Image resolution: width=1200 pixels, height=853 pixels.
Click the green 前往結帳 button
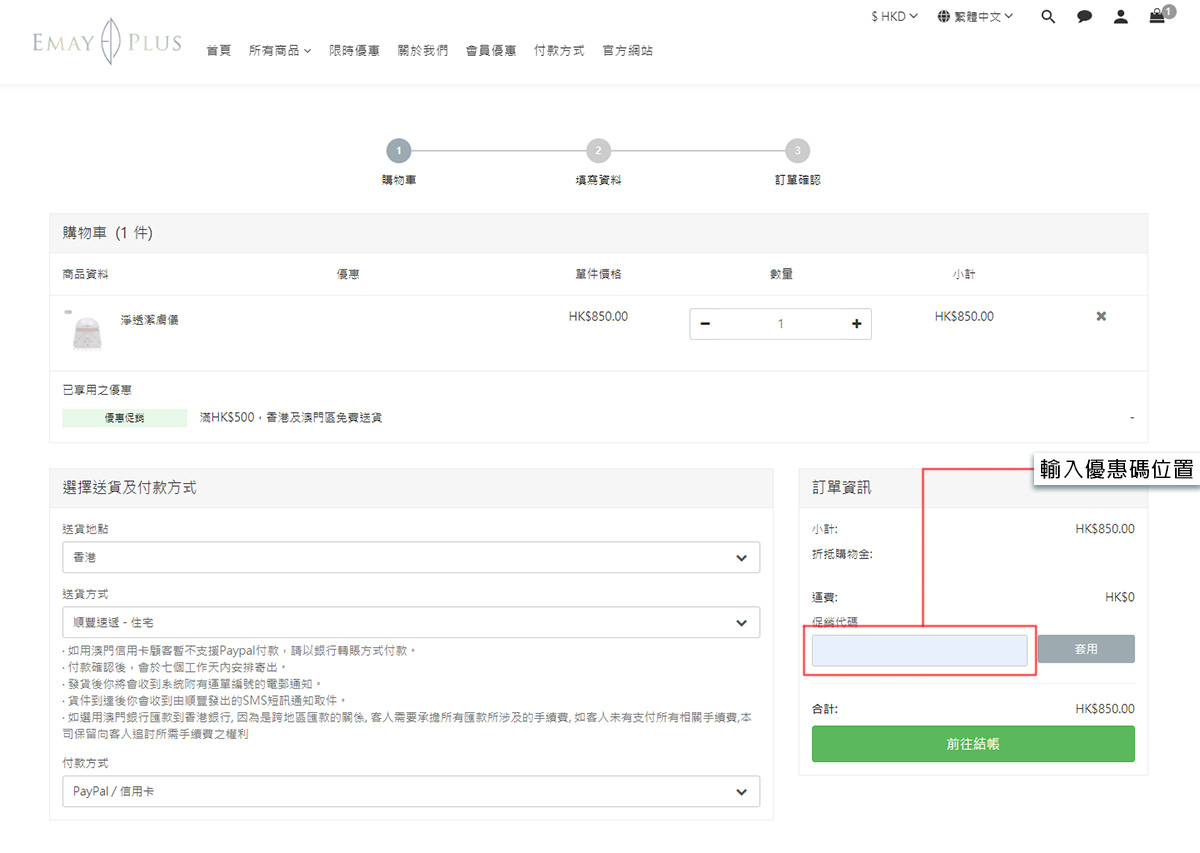[x=973, y=744]
